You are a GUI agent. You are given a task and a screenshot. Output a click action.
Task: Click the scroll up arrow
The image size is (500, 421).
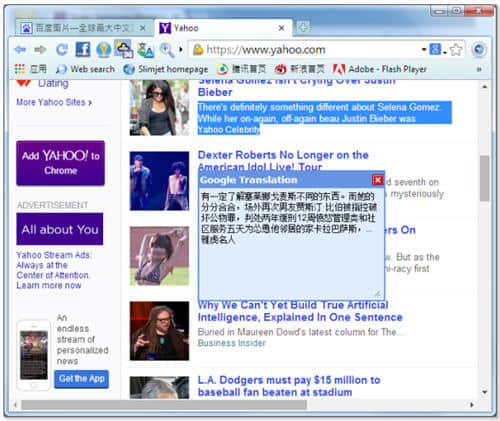pyautogui.click(x=484, y=86)
